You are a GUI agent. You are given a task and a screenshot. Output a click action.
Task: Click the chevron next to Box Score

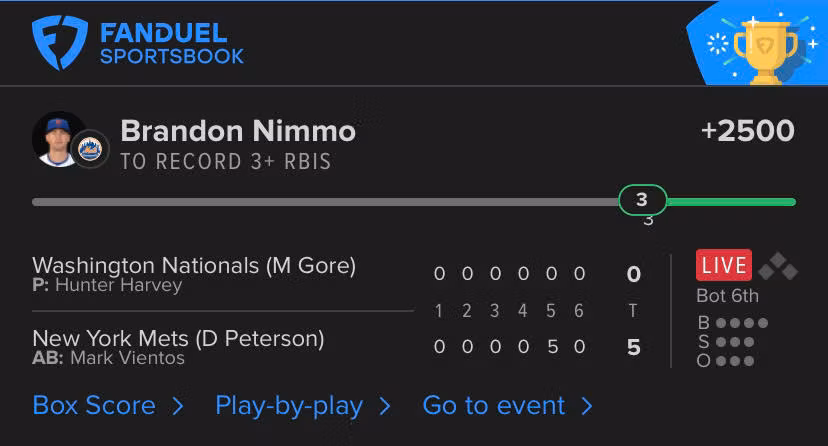(177, 406)
